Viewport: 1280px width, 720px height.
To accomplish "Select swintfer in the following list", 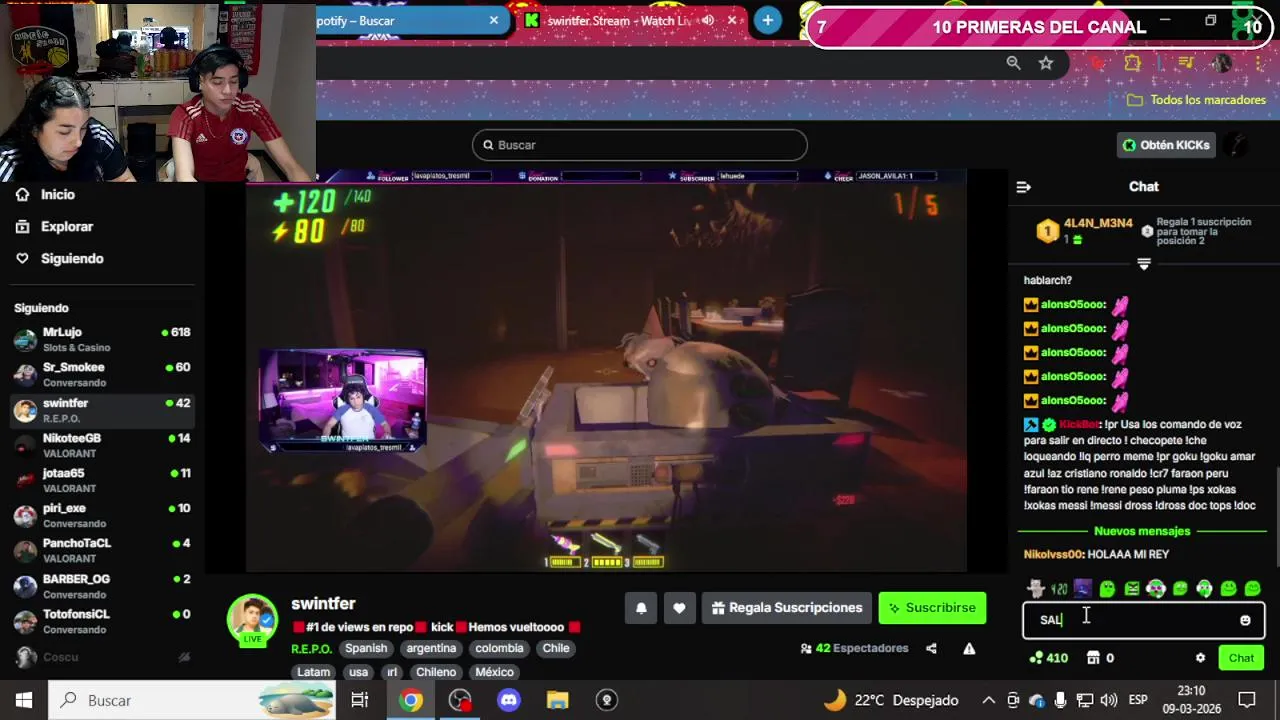I will click(x=100, y=410).
